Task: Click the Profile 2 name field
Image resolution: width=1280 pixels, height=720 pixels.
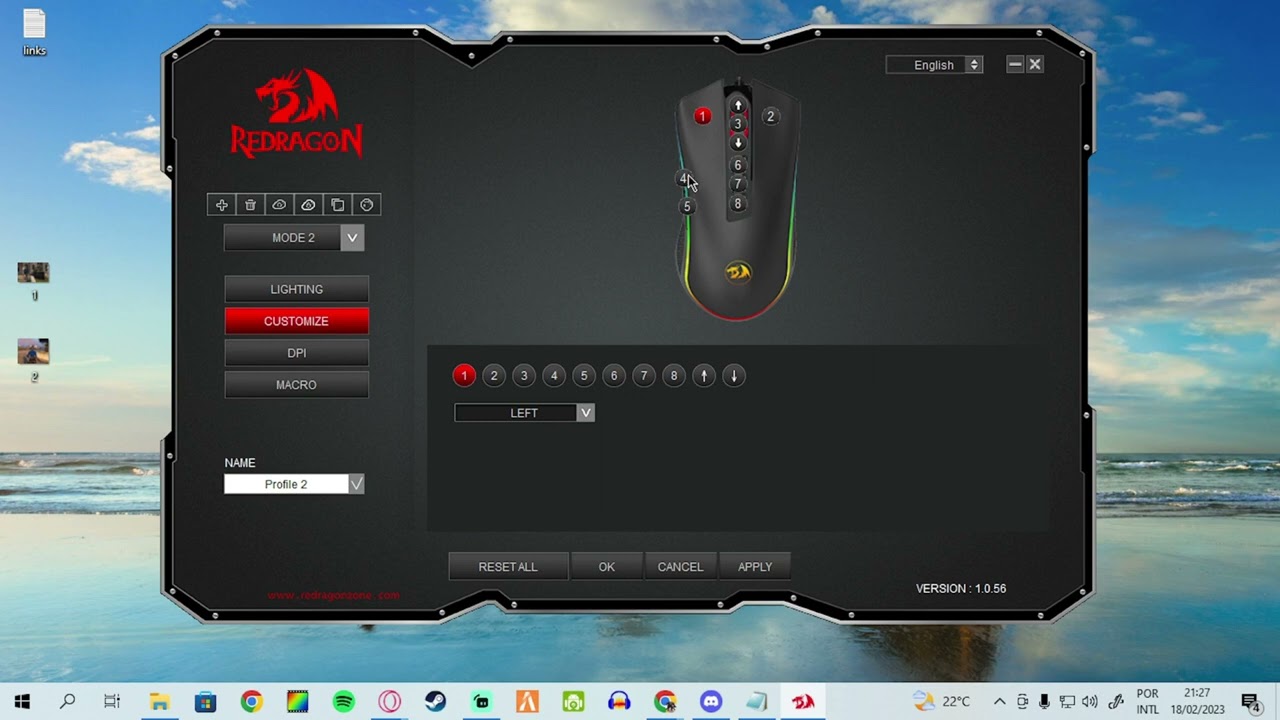Action: pos(286,484)
